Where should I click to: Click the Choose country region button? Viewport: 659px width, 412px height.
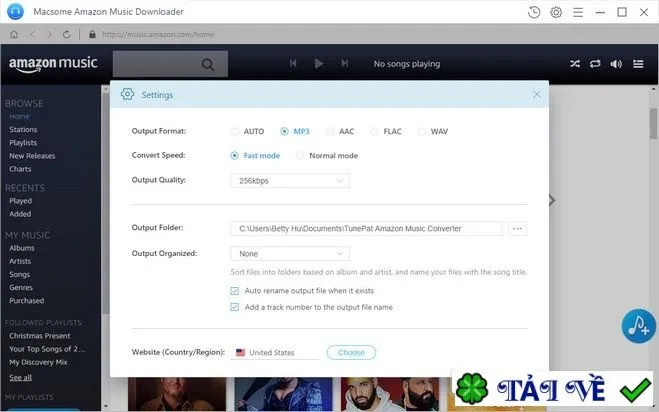coord(351,352)
